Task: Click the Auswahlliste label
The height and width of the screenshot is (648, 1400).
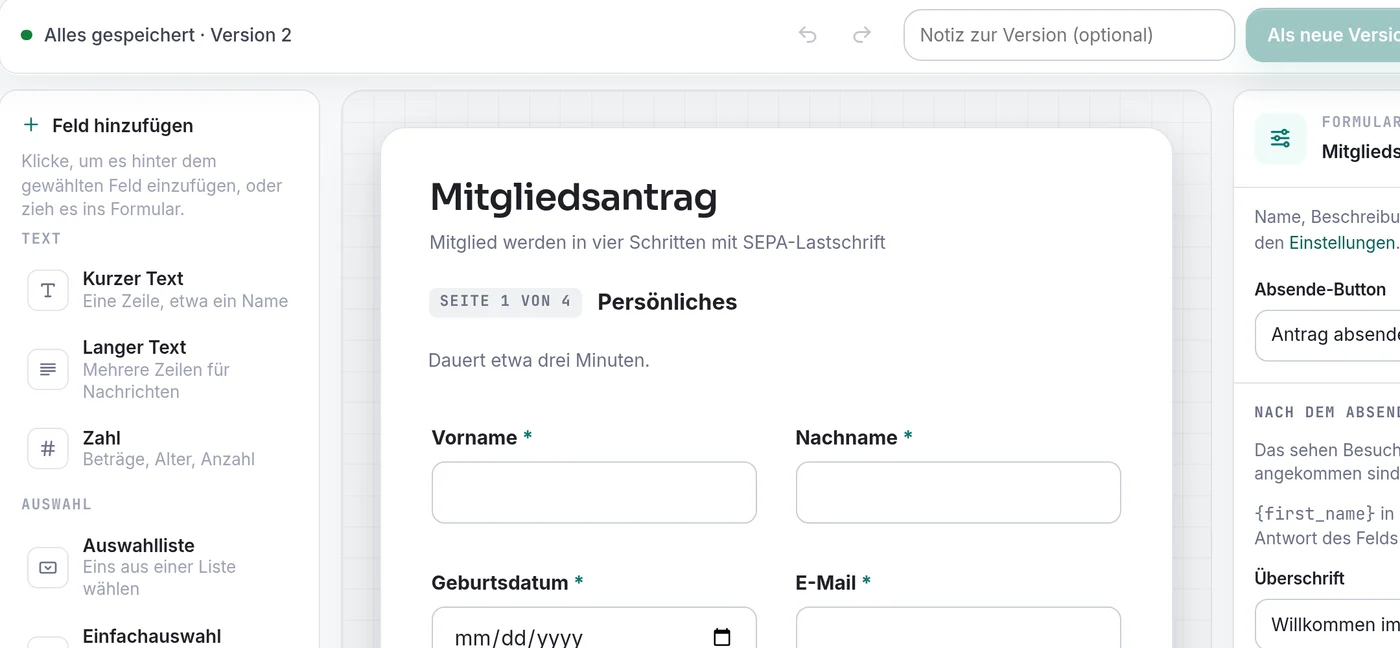Action: 139,545
